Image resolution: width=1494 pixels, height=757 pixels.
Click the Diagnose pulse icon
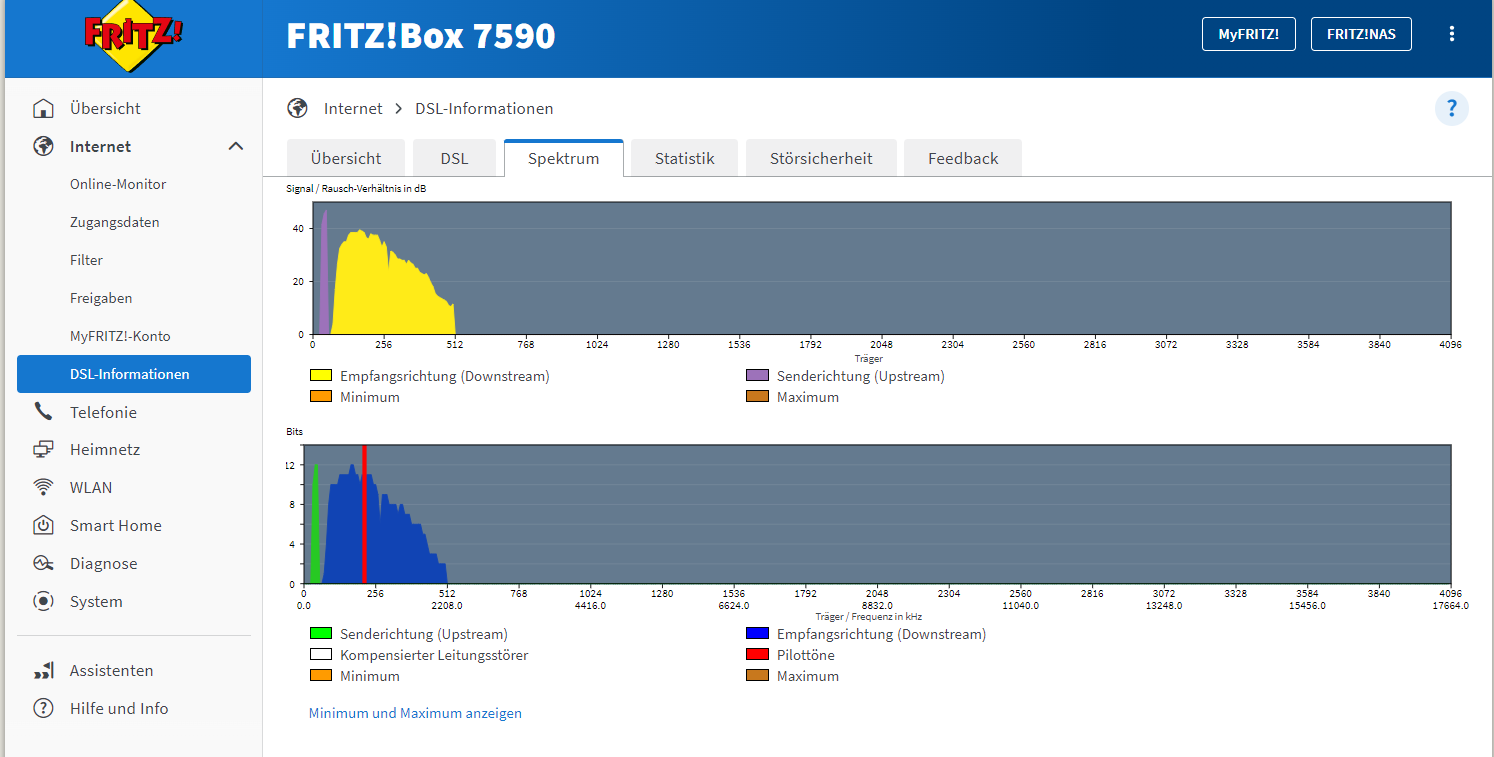(43, 563)
